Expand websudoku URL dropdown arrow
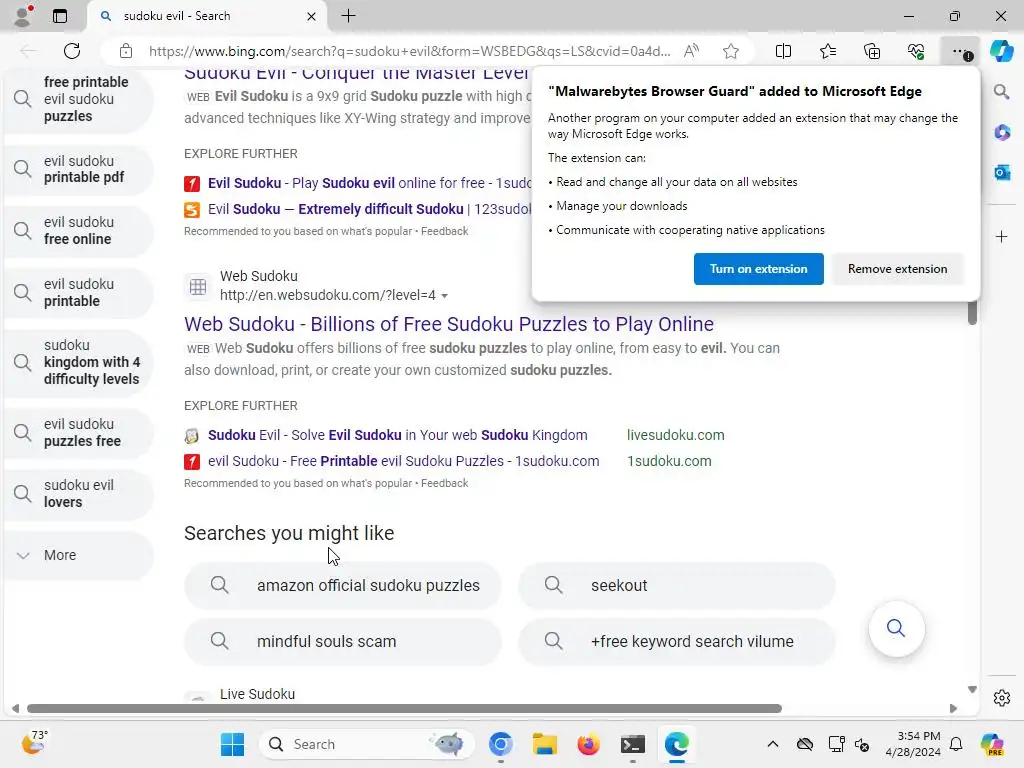The image size is (1024, 768). (445, 296)
